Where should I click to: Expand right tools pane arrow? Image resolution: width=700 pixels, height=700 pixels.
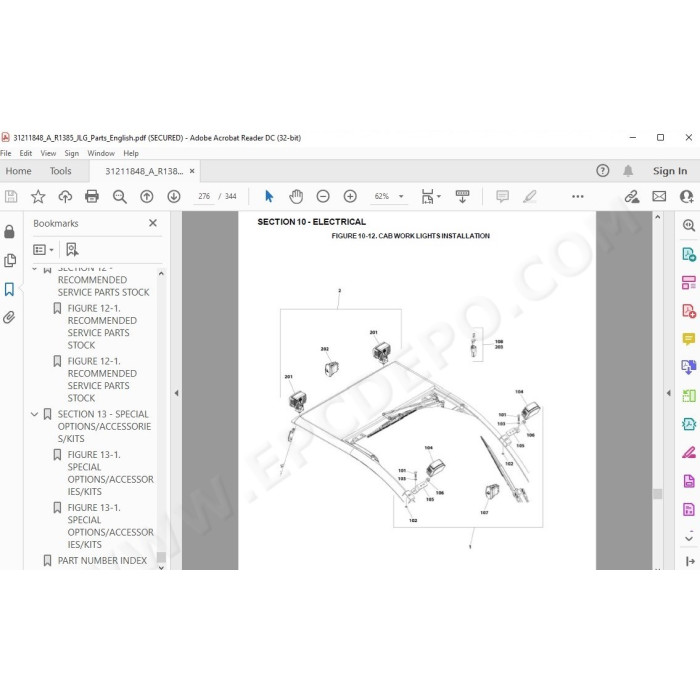(x=668, y=393)
